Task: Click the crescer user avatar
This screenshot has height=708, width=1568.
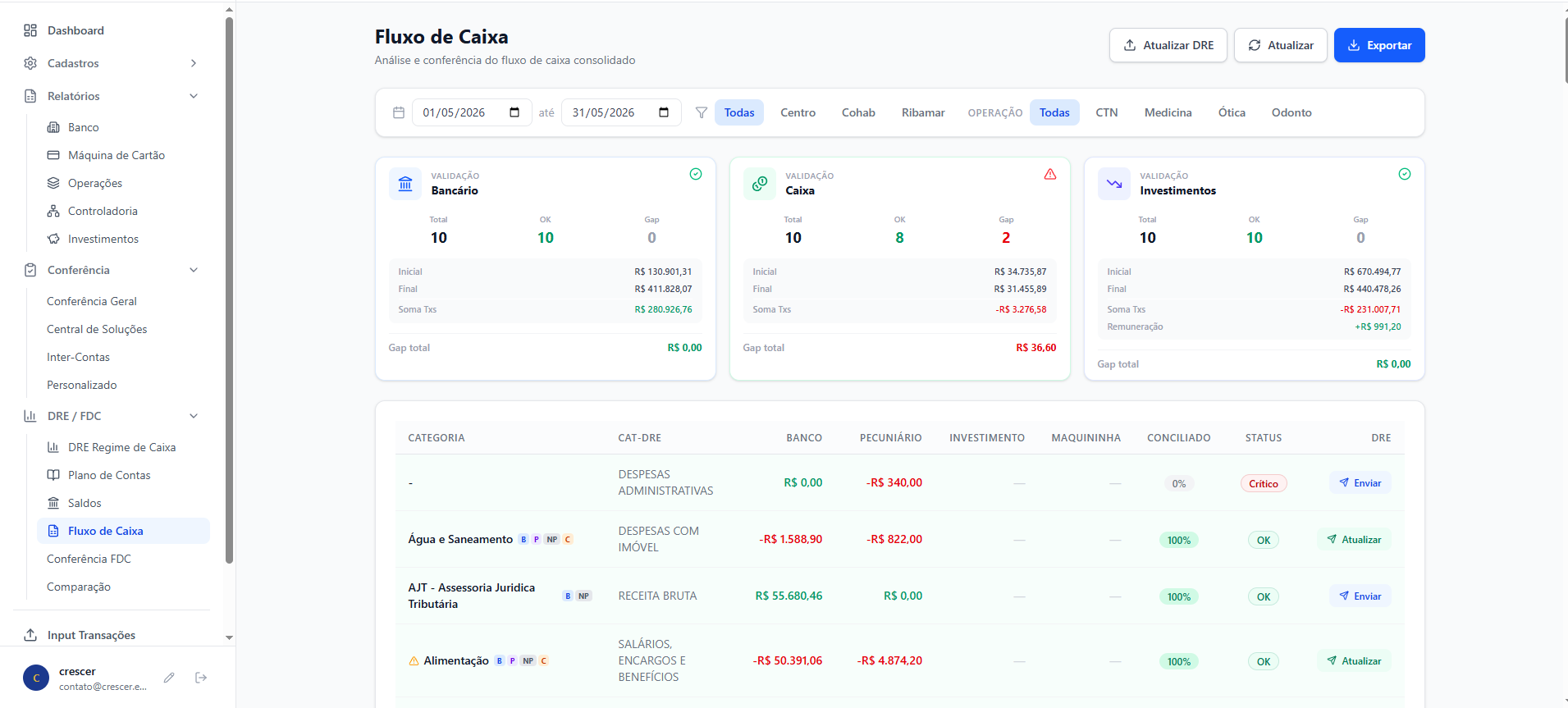Action: click(x=36, y=678)
